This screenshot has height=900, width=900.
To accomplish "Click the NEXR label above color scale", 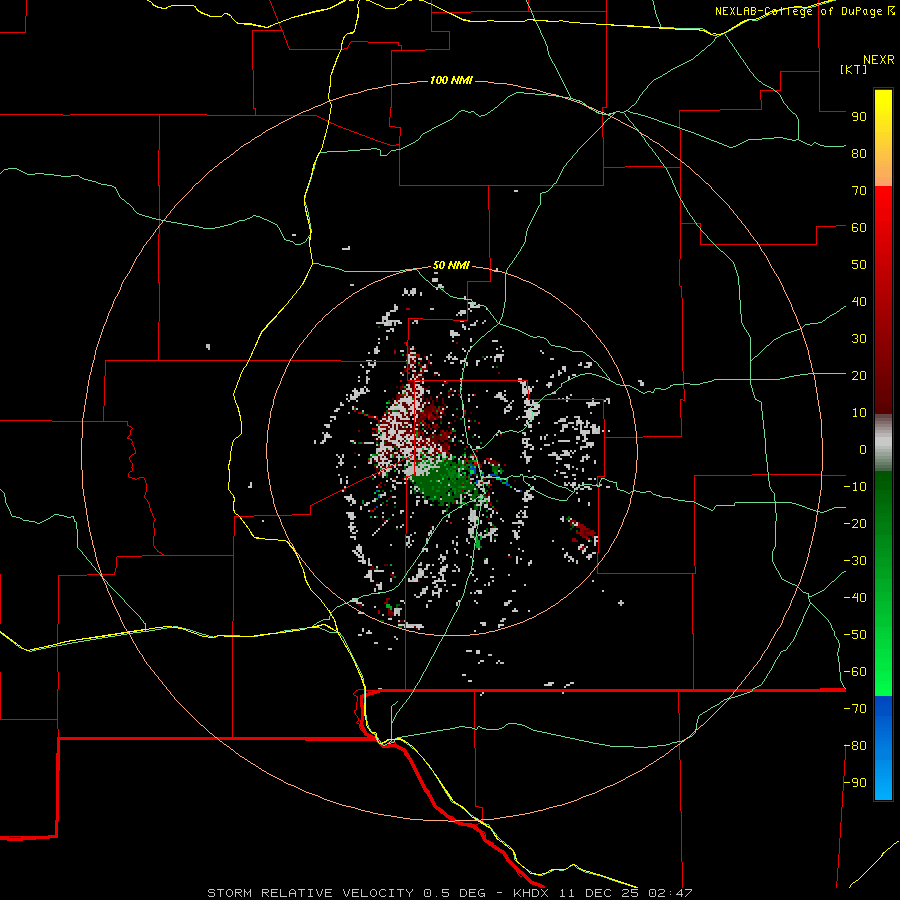I will pos(879,60).
